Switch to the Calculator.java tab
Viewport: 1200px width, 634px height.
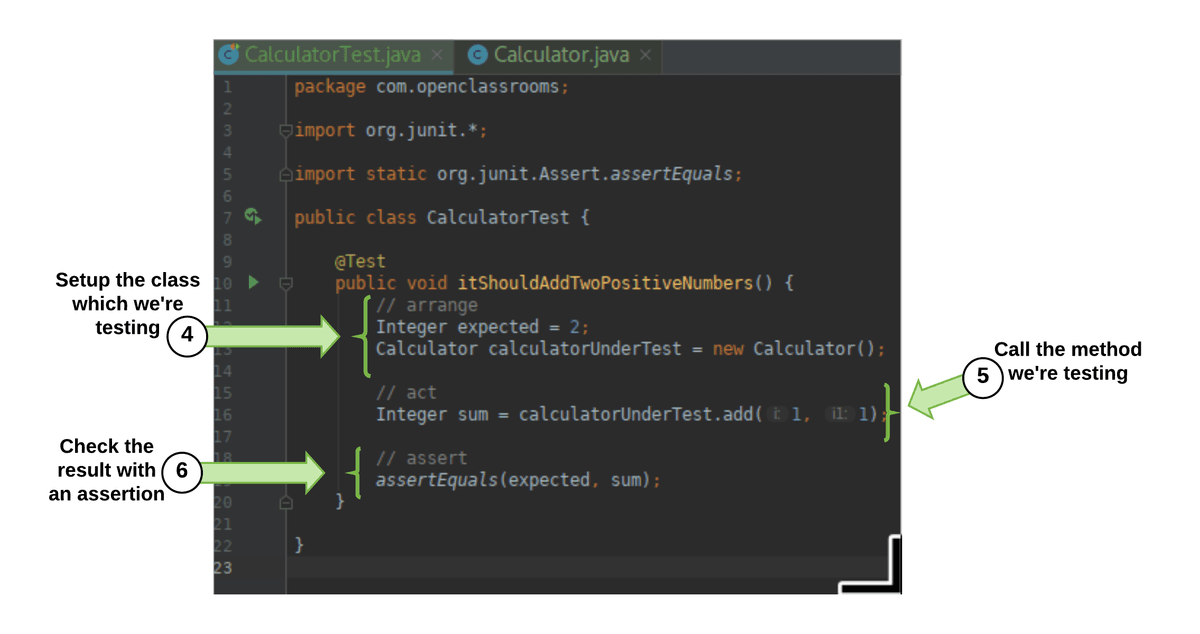pos(561,55)
